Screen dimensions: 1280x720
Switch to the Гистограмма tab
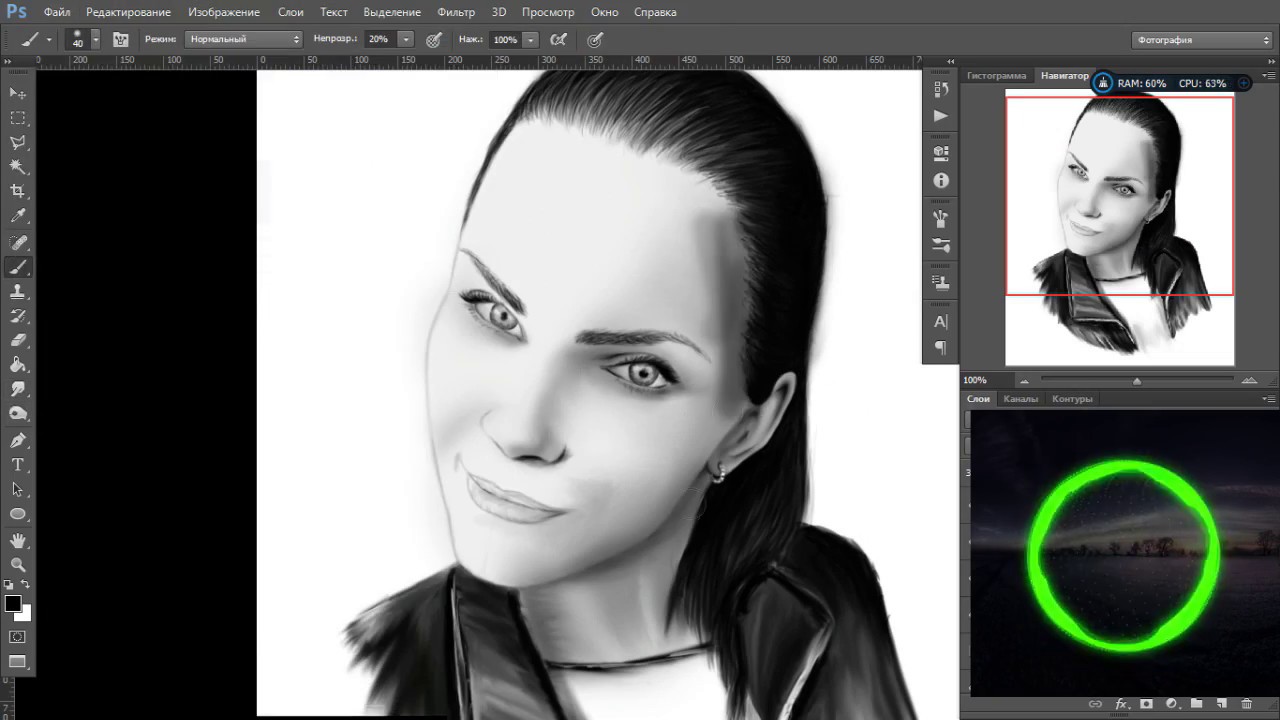[x=997, y=76]
